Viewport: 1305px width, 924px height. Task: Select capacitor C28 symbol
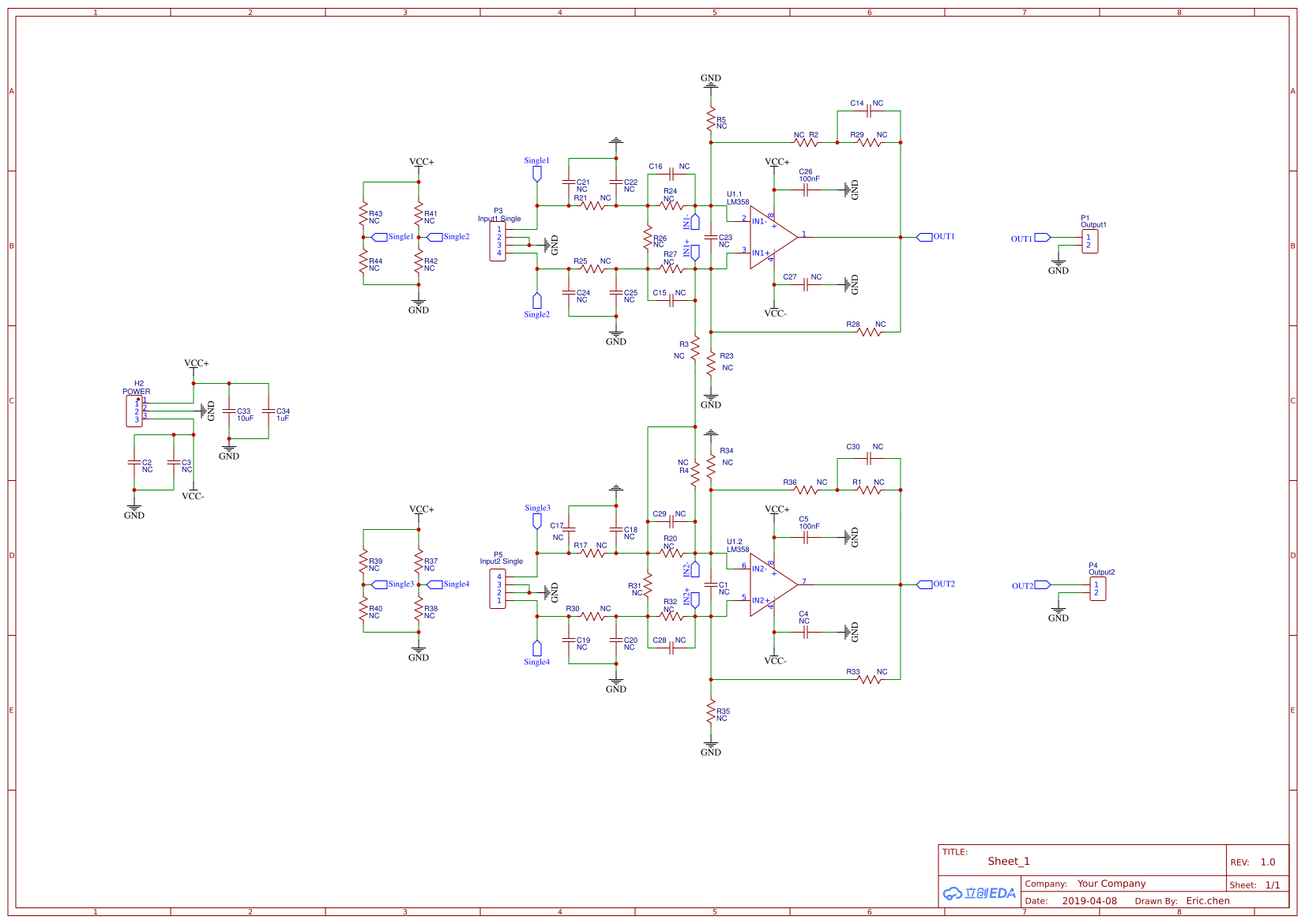click(671, 648)
